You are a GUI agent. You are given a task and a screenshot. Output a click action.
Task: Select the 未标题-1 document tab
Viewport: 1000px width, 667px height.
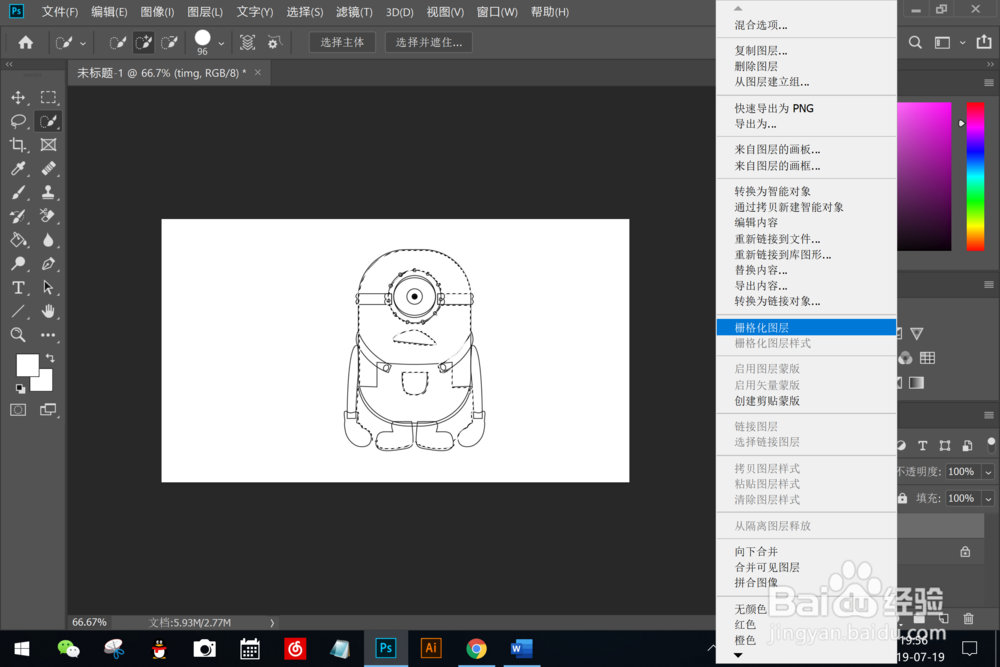162,73
